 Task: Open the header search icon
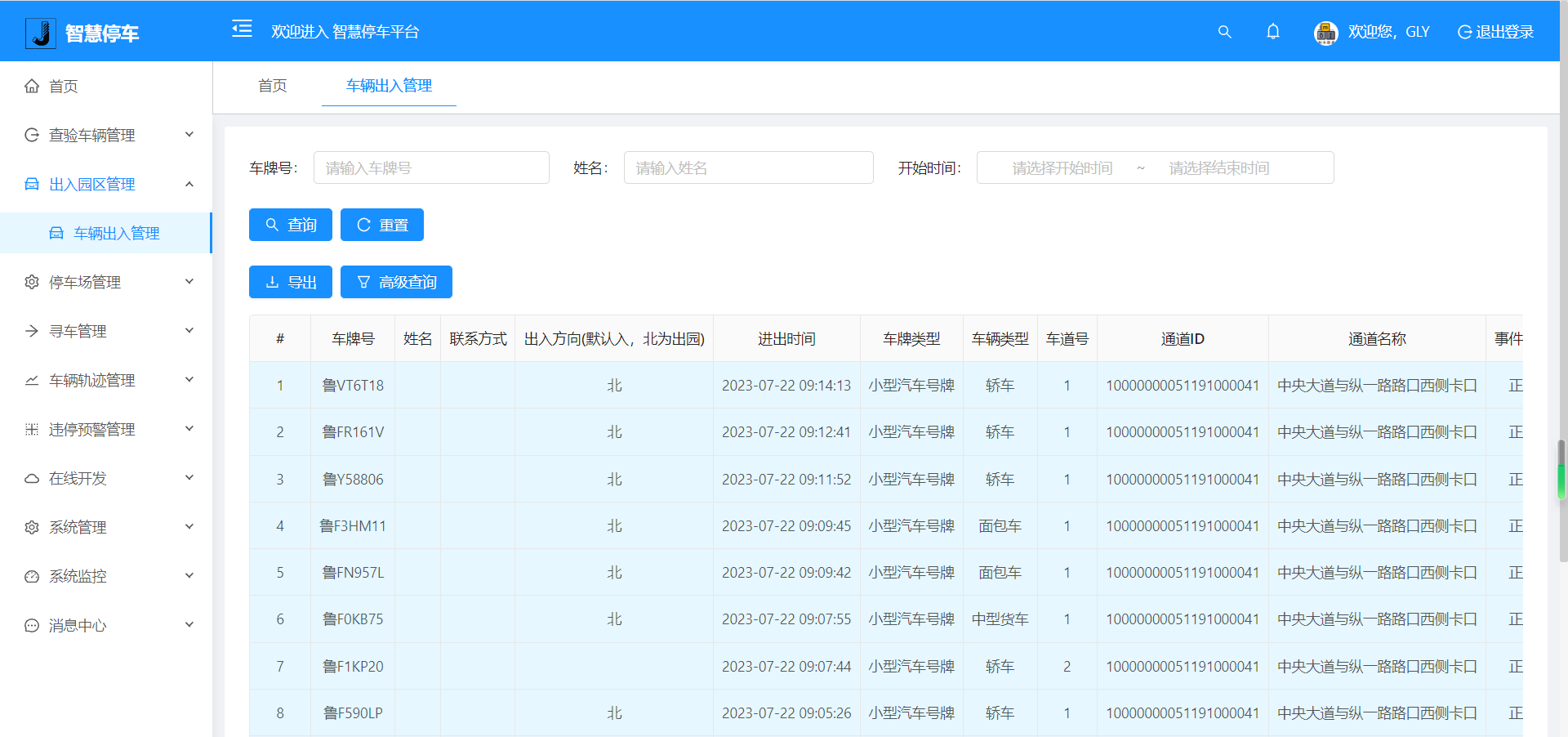1224,32
